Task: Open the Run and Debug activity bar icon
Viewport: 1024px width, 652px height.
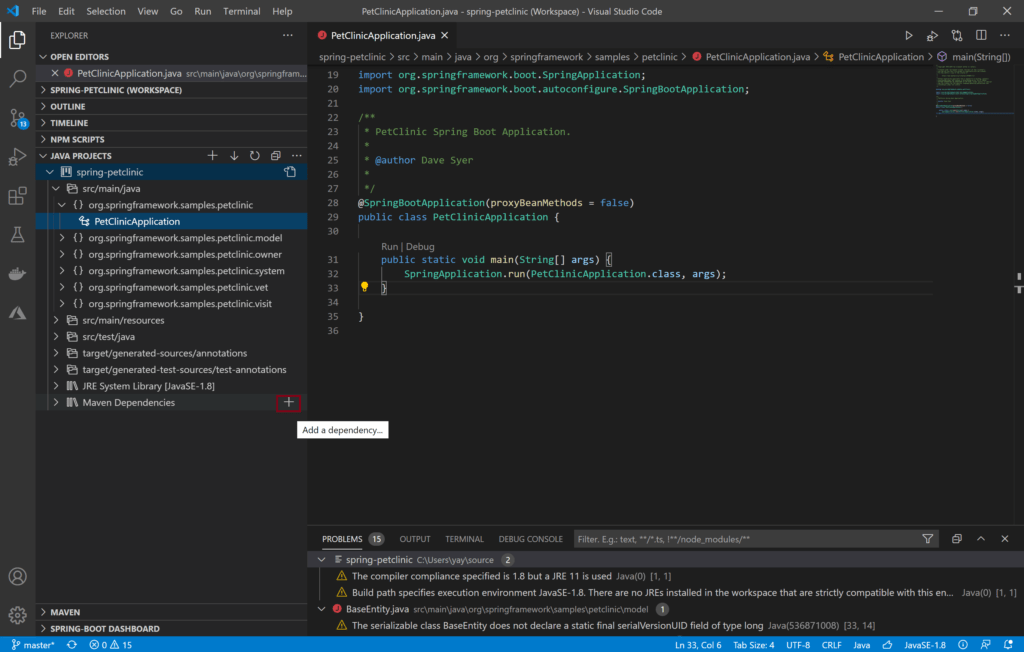Action: coord(17,156)
